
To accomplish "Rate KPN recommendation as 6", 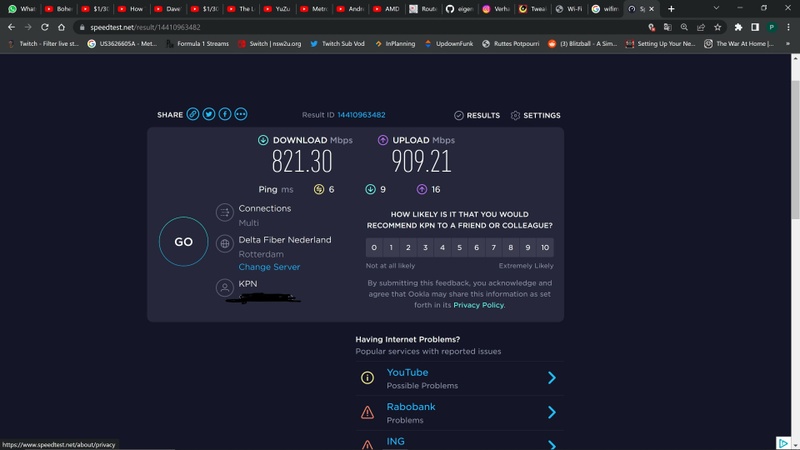I will coord(477,247).
